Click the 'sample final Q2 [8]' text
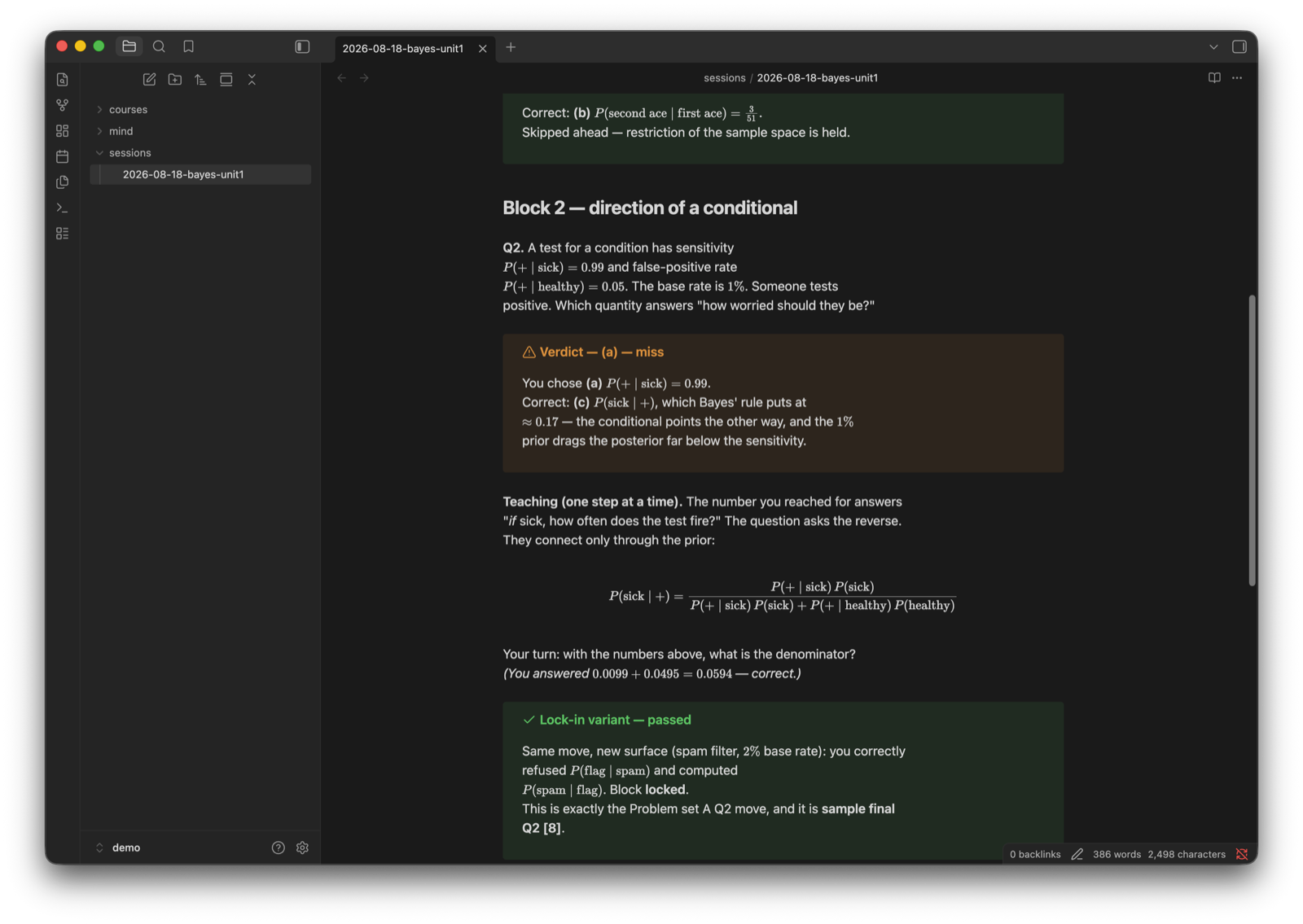This screenshot has width=1303, height=924. 709,818
